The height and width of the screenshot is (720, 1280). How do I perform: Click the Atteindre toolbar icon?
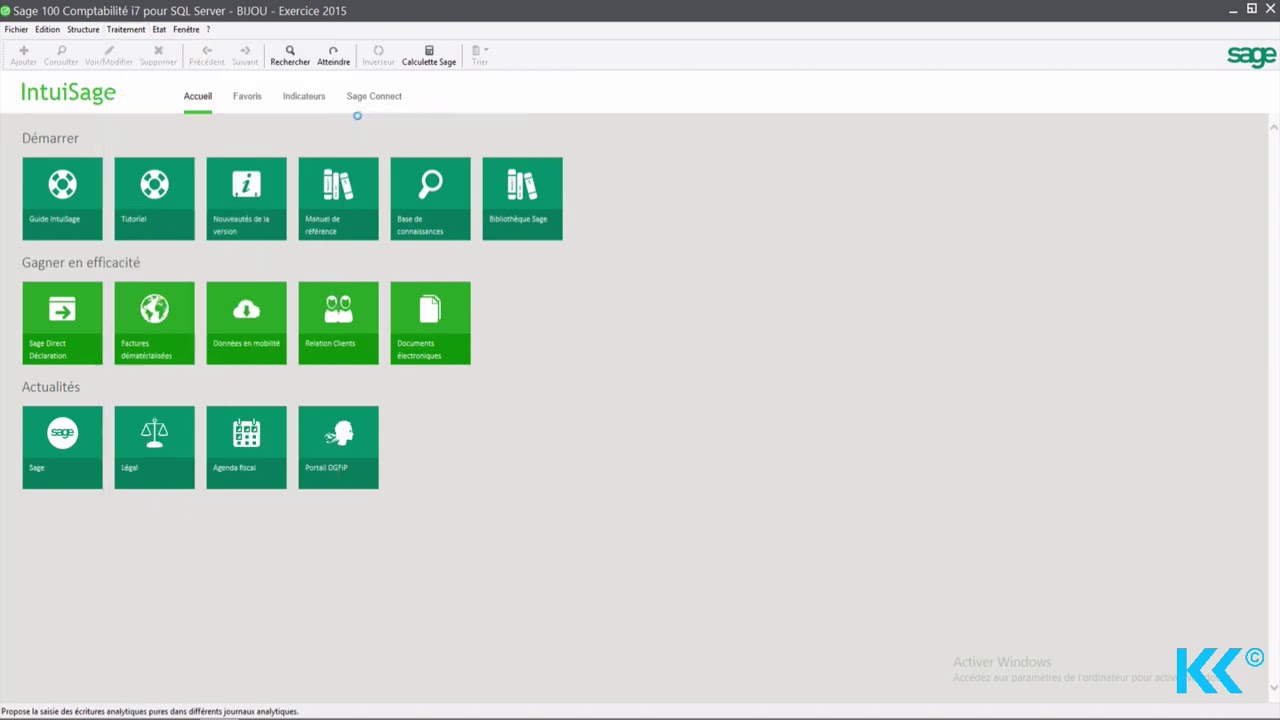tap(333, 55)
